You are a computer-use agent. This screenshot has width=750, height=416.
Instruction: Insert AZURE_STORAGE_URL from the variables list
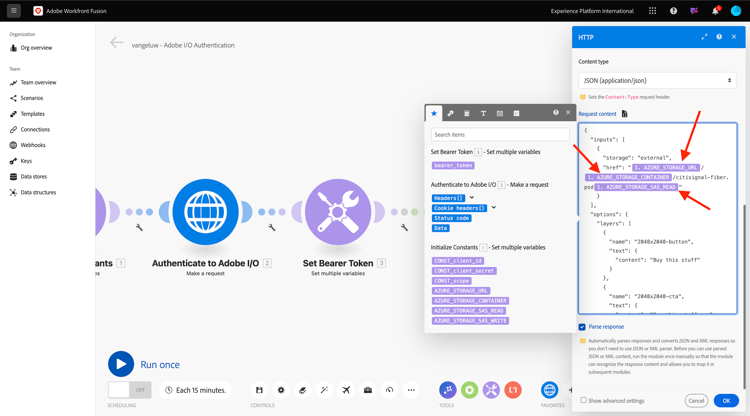point(461,291)
